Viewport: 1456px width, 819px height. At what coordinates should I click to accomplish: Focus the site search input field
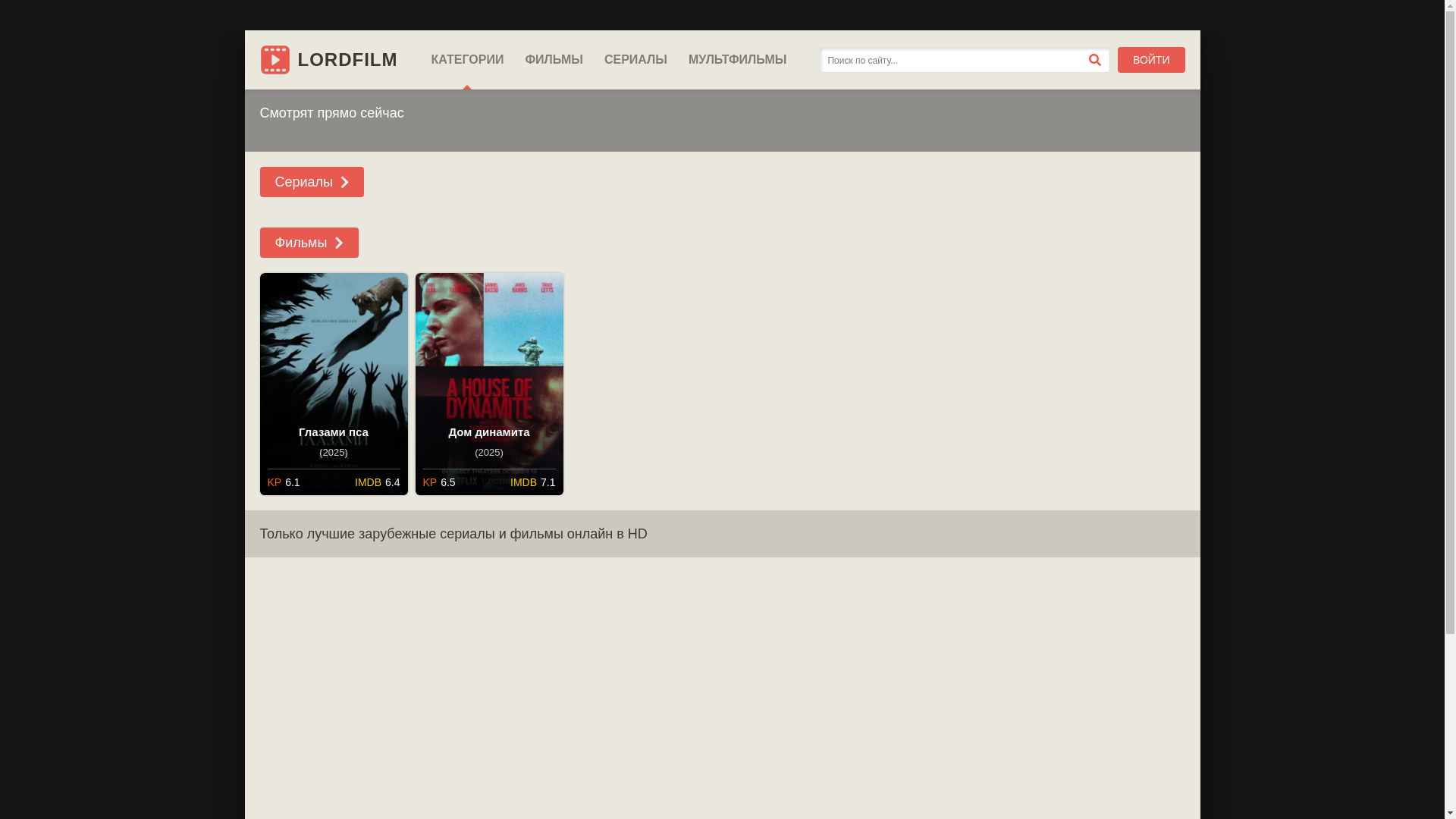point(952,61)
